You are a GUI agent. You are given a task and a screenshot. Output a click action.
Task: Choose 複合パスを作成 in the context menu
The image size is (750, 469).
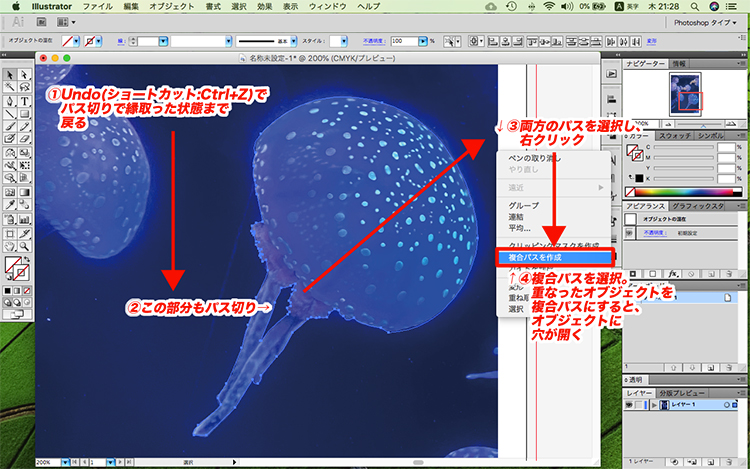[554, 258]
